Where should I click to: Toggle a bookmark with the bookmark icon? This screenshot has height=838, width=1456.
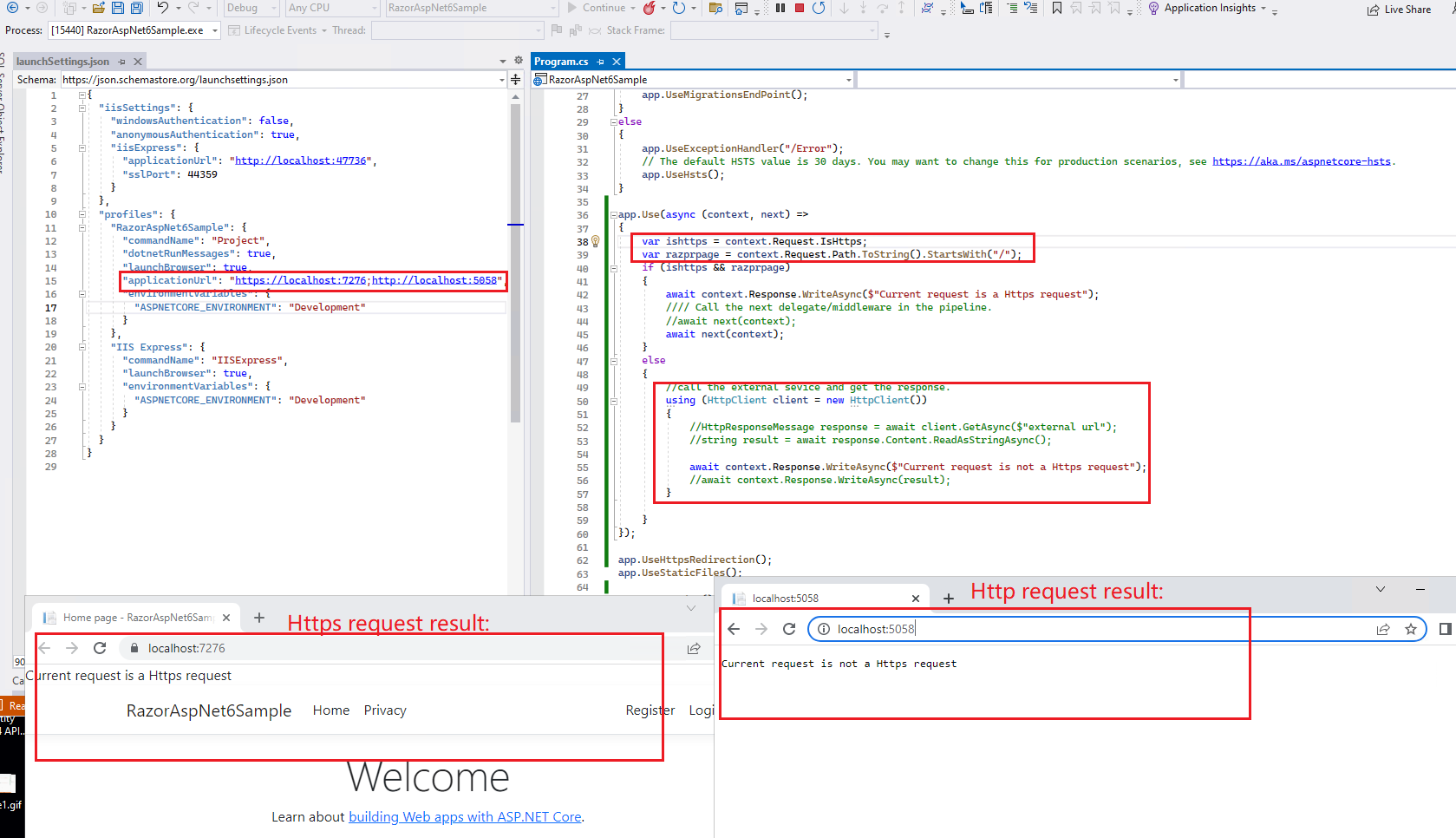tap(1056, 9)
